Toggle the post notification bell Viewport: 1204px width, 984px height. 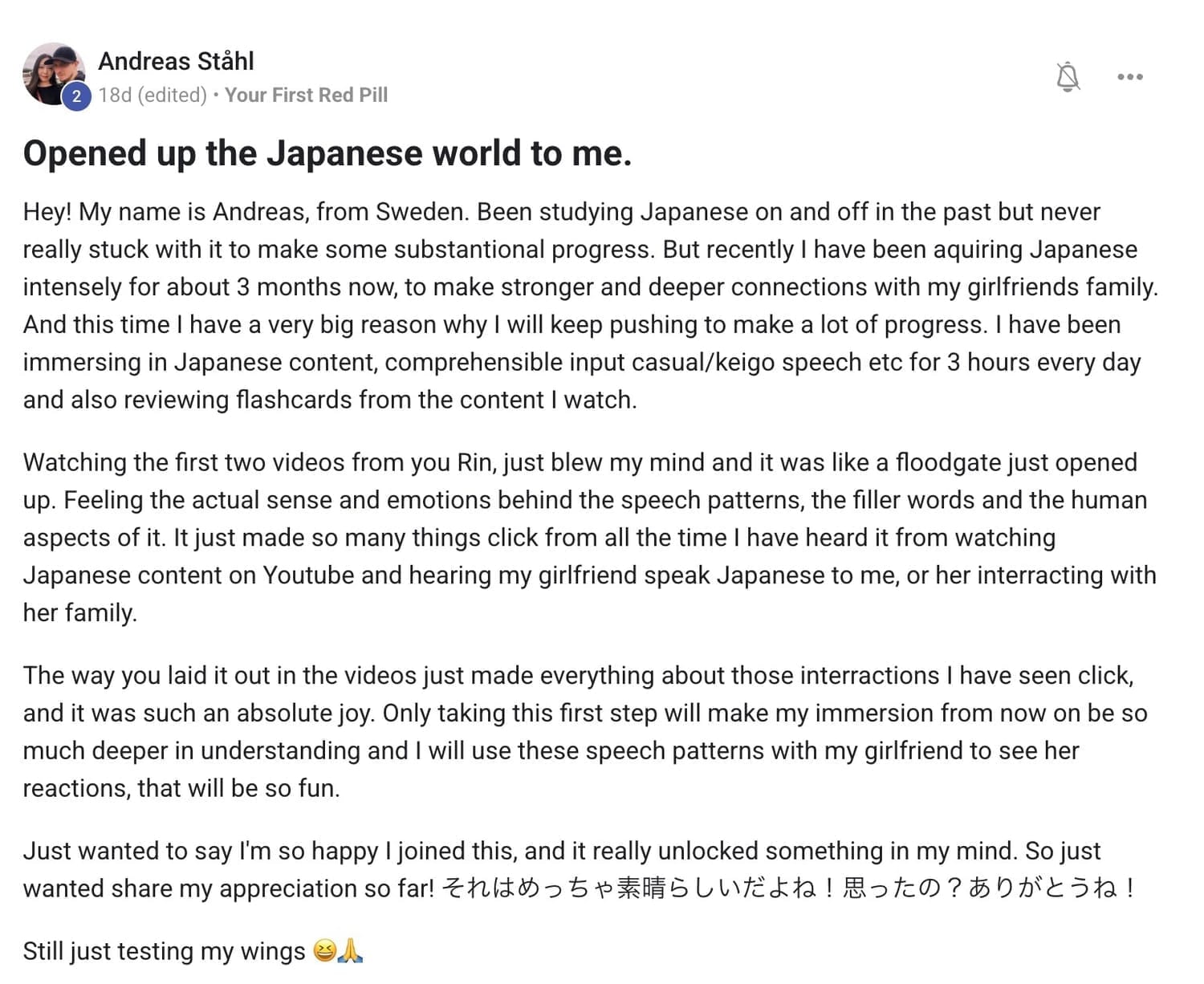click(x=1068, y=77)
